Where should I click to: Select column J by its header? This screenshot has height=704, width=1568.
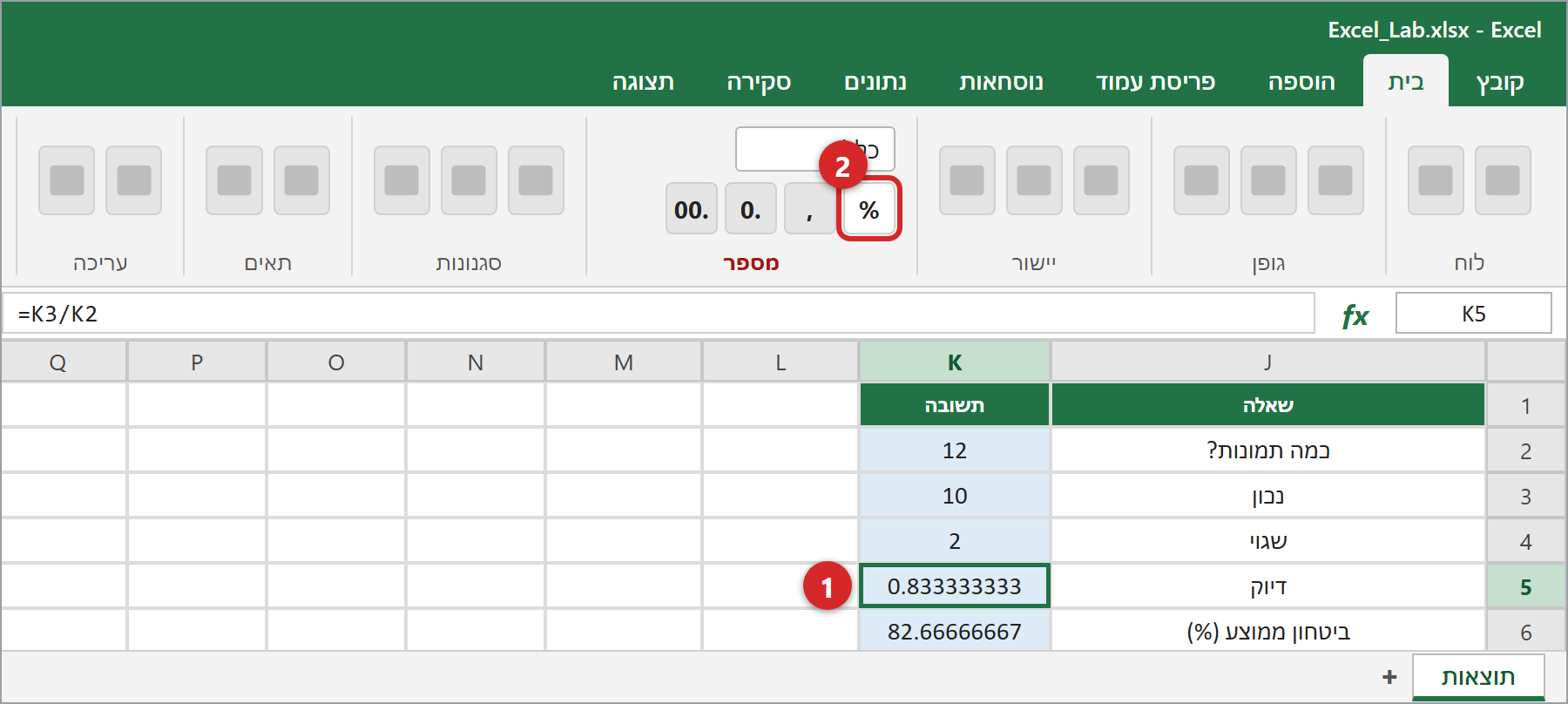[x=1268, y=362]
